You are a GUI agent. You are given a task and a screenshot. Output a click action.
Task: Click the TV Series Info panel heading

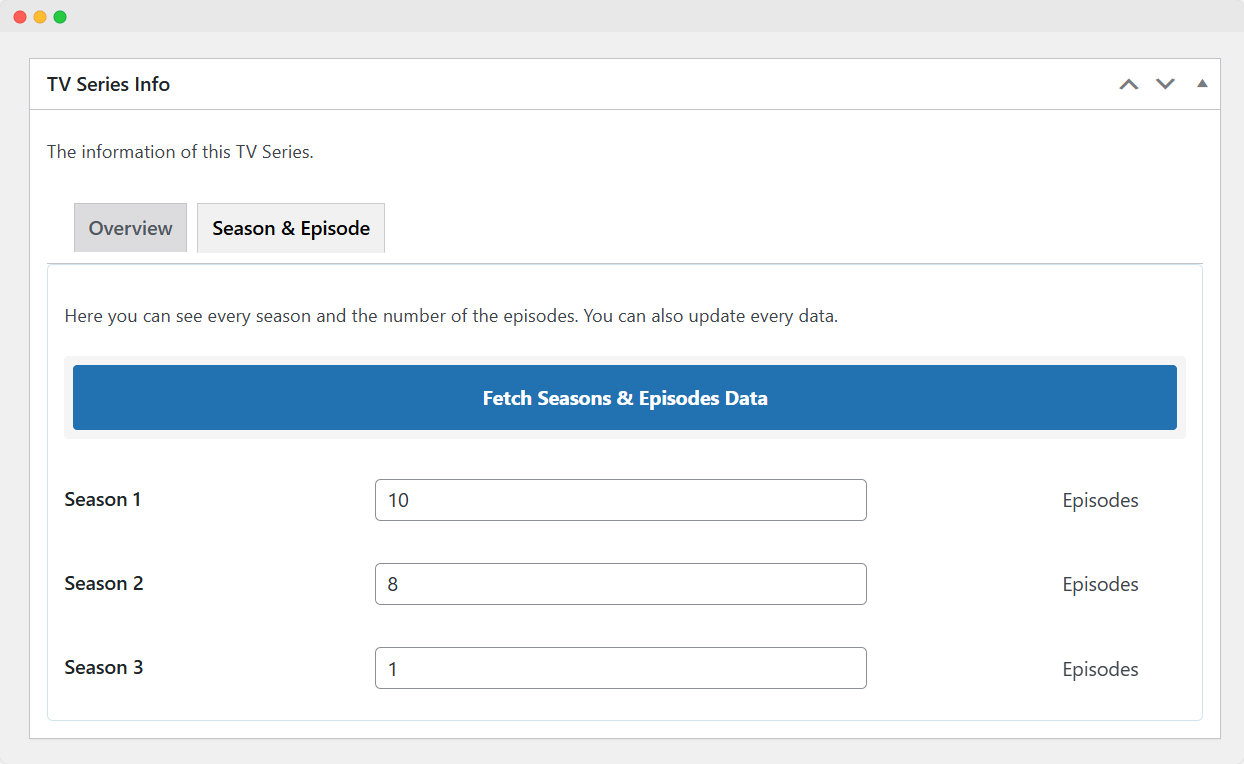108,84
